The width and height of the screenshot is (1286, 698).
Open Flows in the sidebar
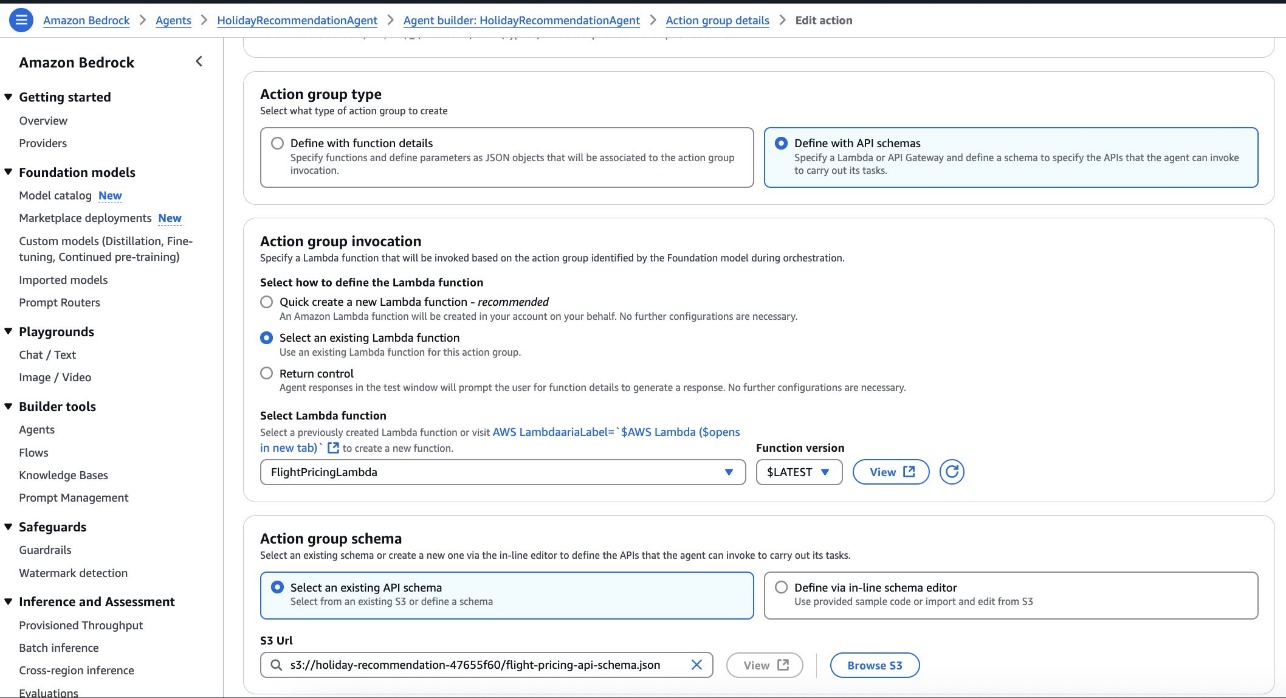tap(33, 453)
